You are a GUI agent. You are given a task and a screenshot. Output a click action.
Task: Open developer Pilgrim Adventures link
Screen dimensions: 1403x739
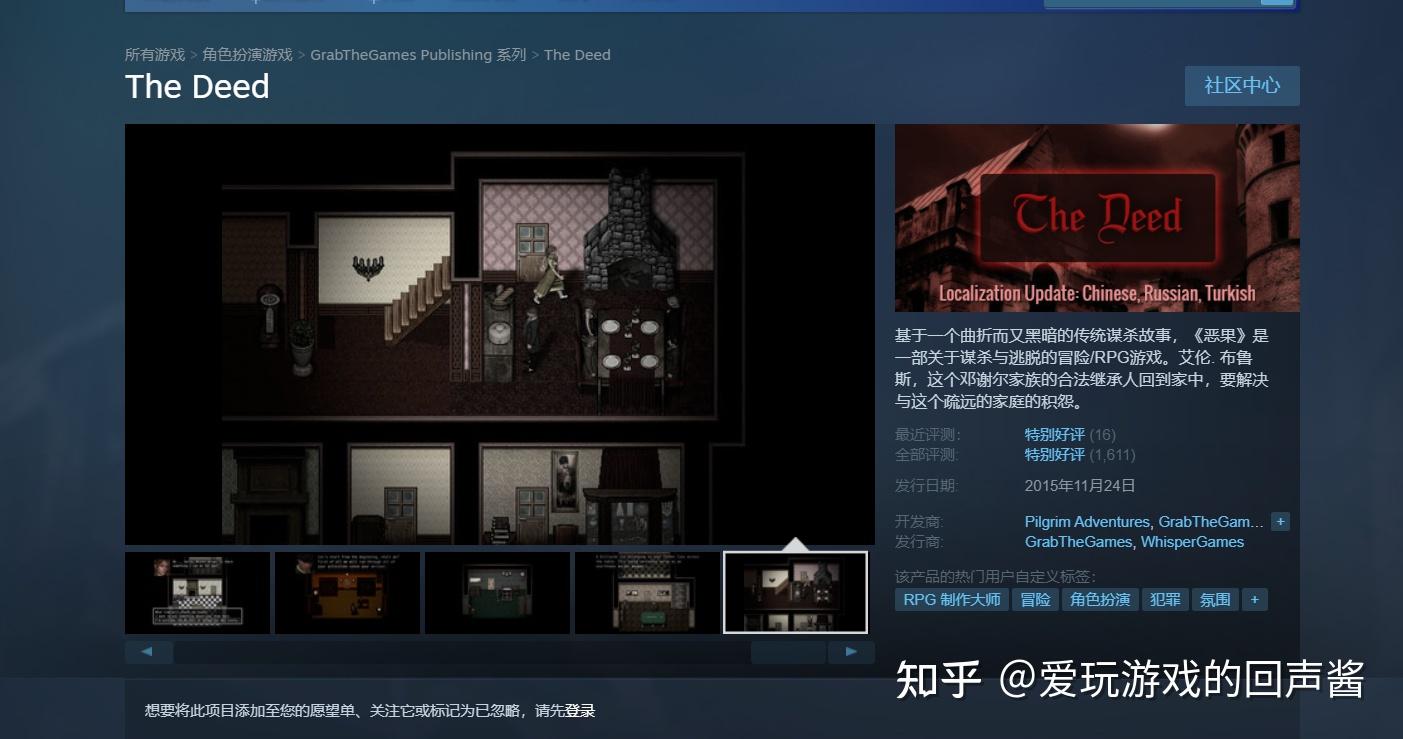click(1087, 522)
